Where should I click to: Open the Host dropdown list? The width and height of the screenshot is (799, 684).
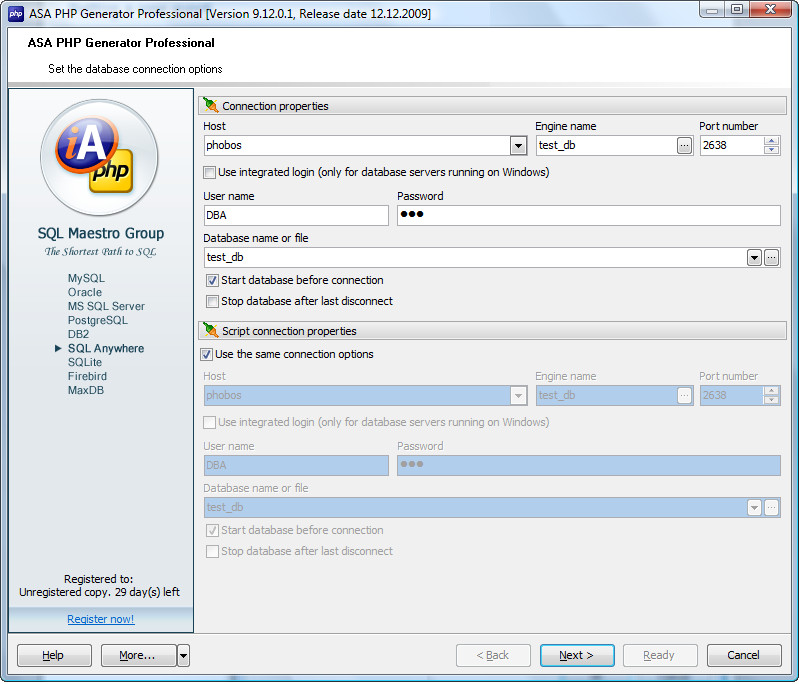518,146
